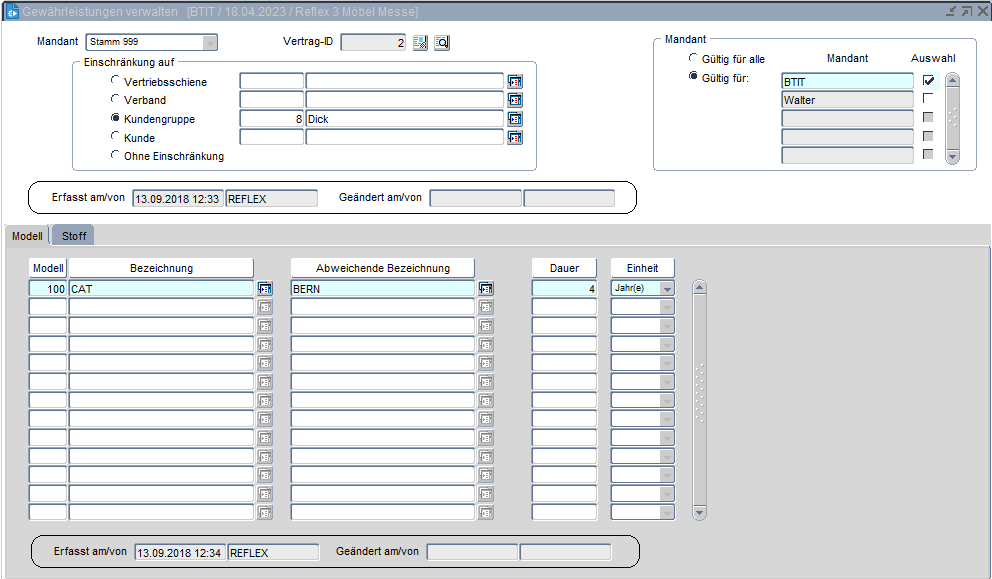Screen dimensions: 992x579
Task: Click lookup icon beside BERN field
Action: pos(486,288)
